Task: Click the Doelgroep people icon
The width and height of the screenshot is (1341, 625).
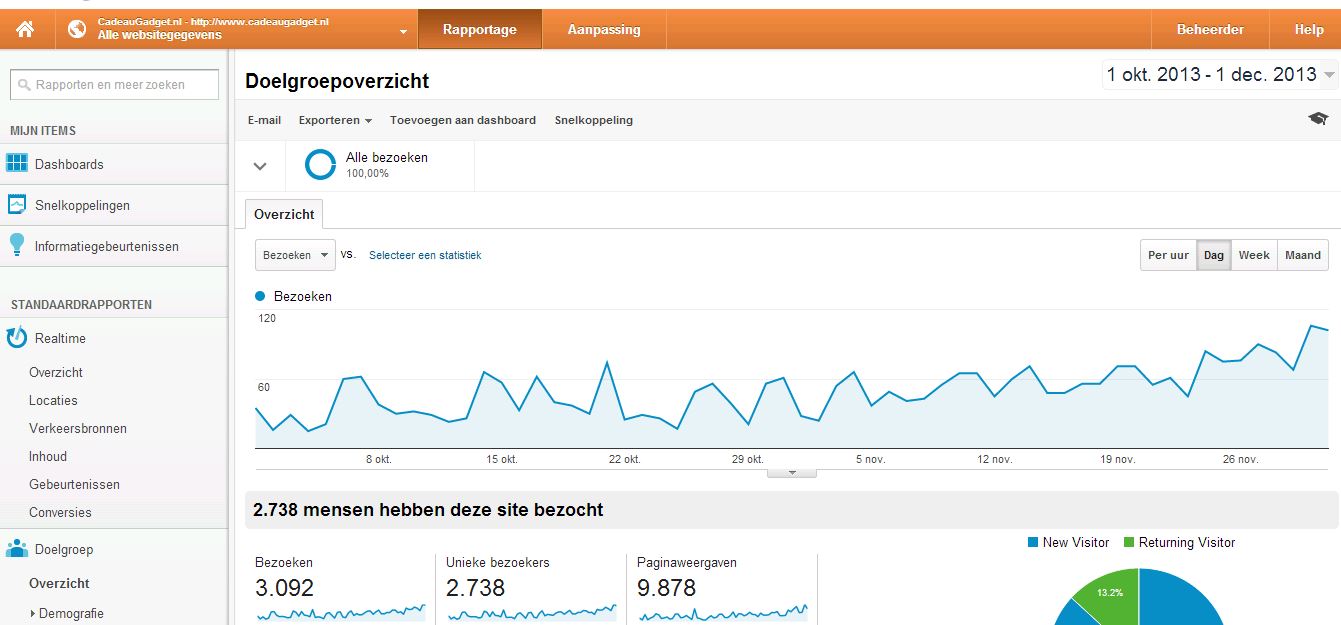Action: click(17, 549)
